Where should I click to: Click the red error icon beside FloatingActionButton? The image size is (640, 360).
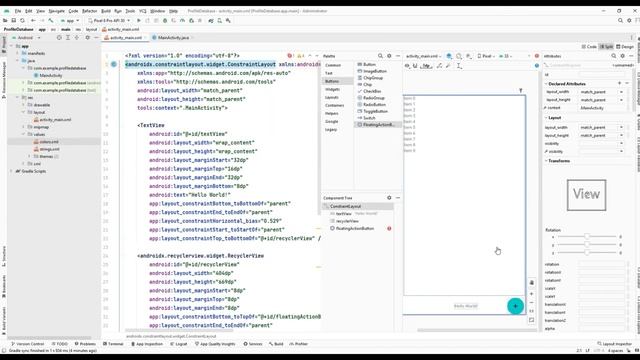(x=389, y=229)
